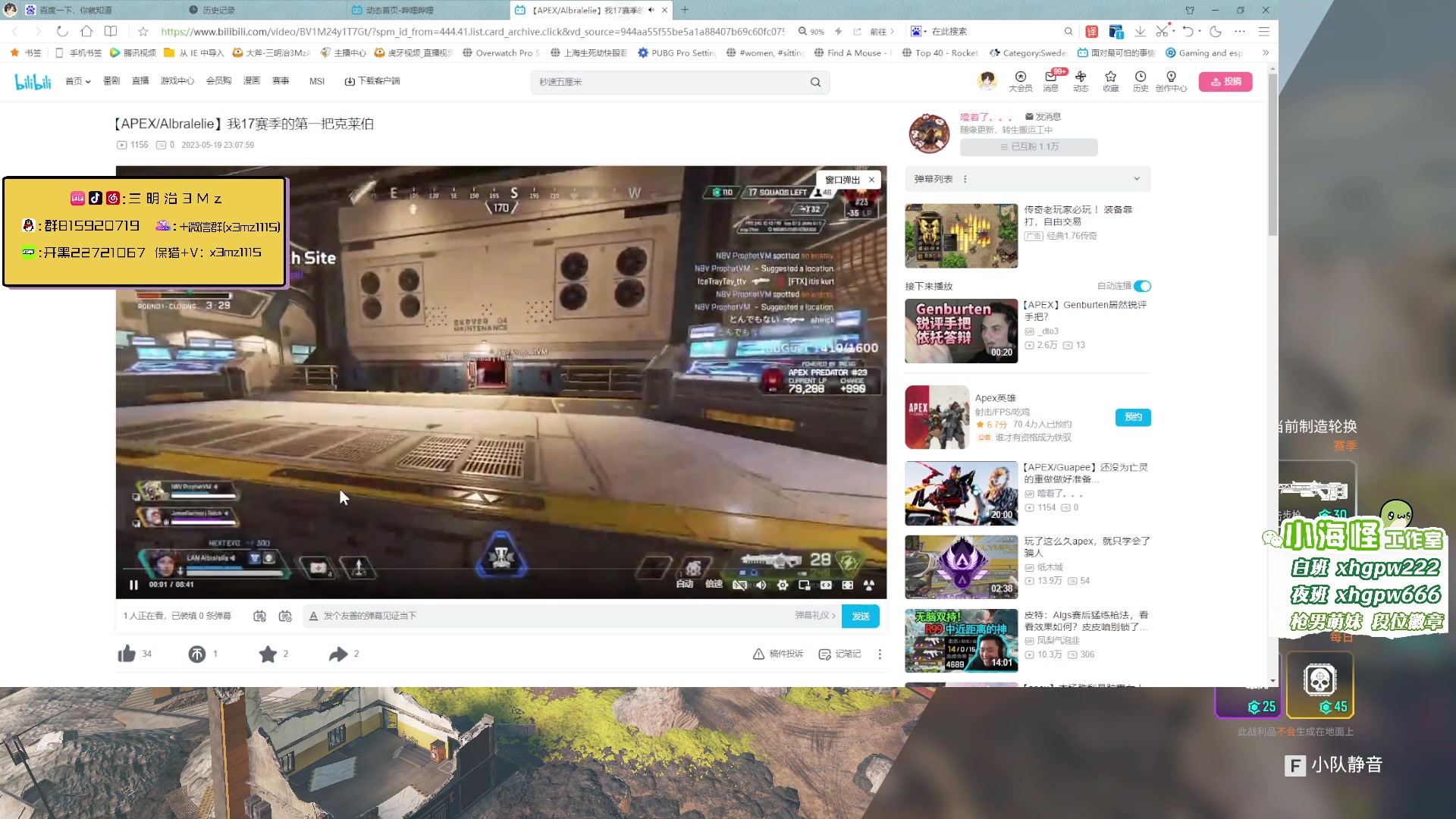The width and height of the screenshot is (1456, 819).
Task: Open the browser downloads icon
Action: pyautogui.click(x=1140, y=31)
